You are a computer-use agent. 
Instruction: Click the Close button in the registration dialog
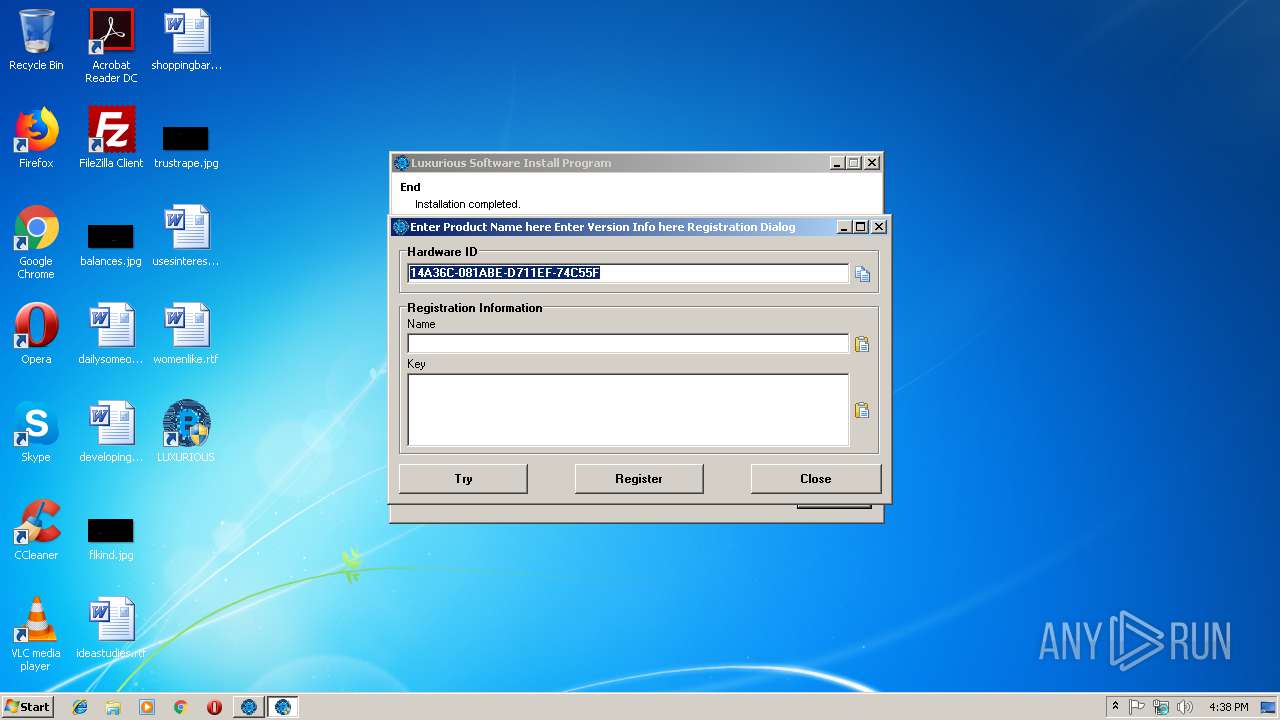point(816,479)
